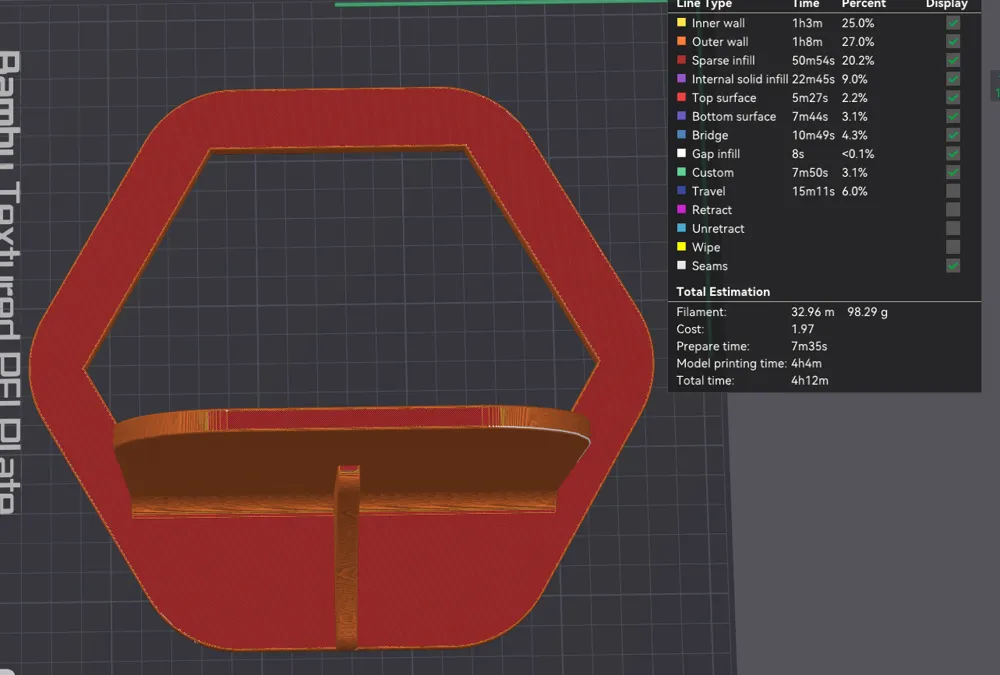The width and height of the screenshot is (1000, 675).
Task: Turn on the Wipe display checkbox
Action: (x=953, y=247)
